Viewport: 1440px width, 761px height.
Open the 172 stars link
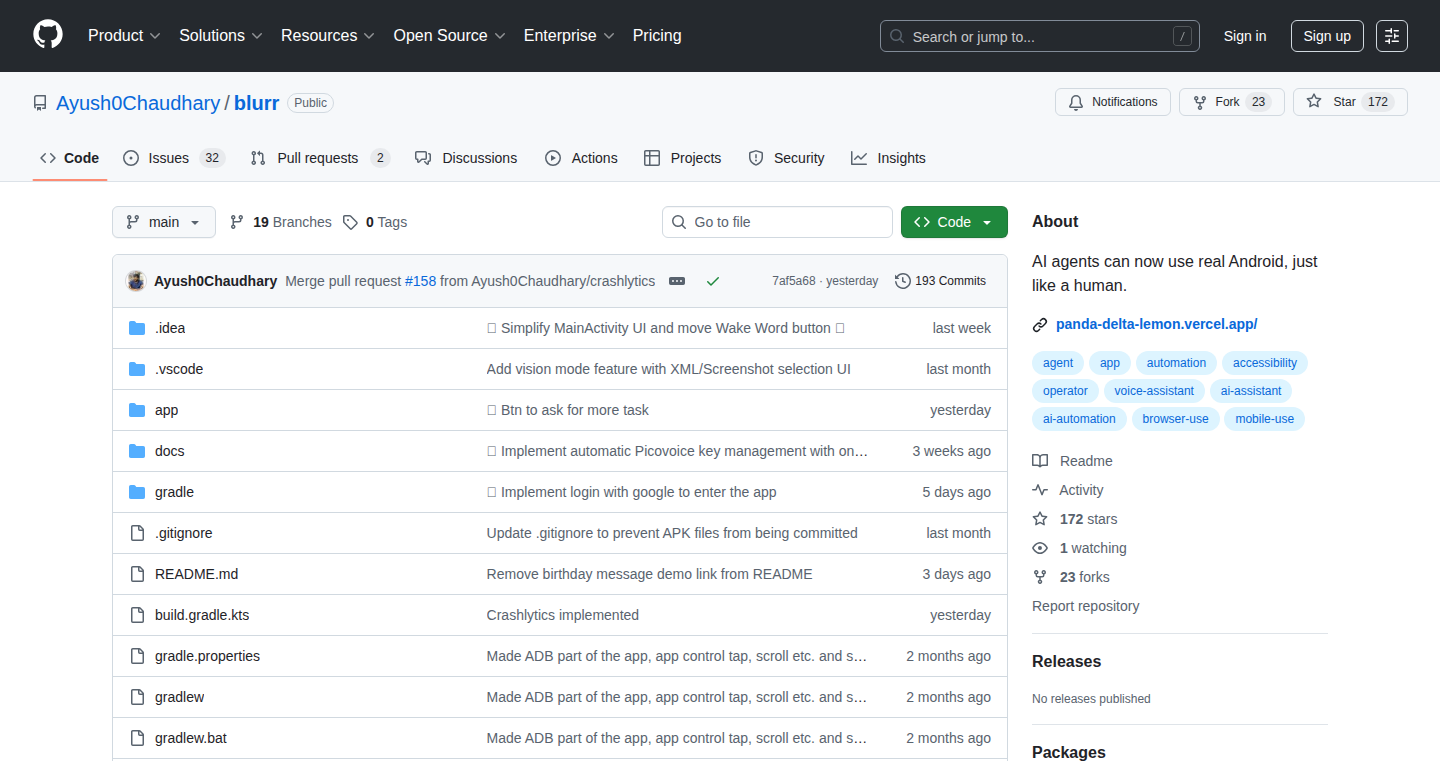pos(1089,519)
